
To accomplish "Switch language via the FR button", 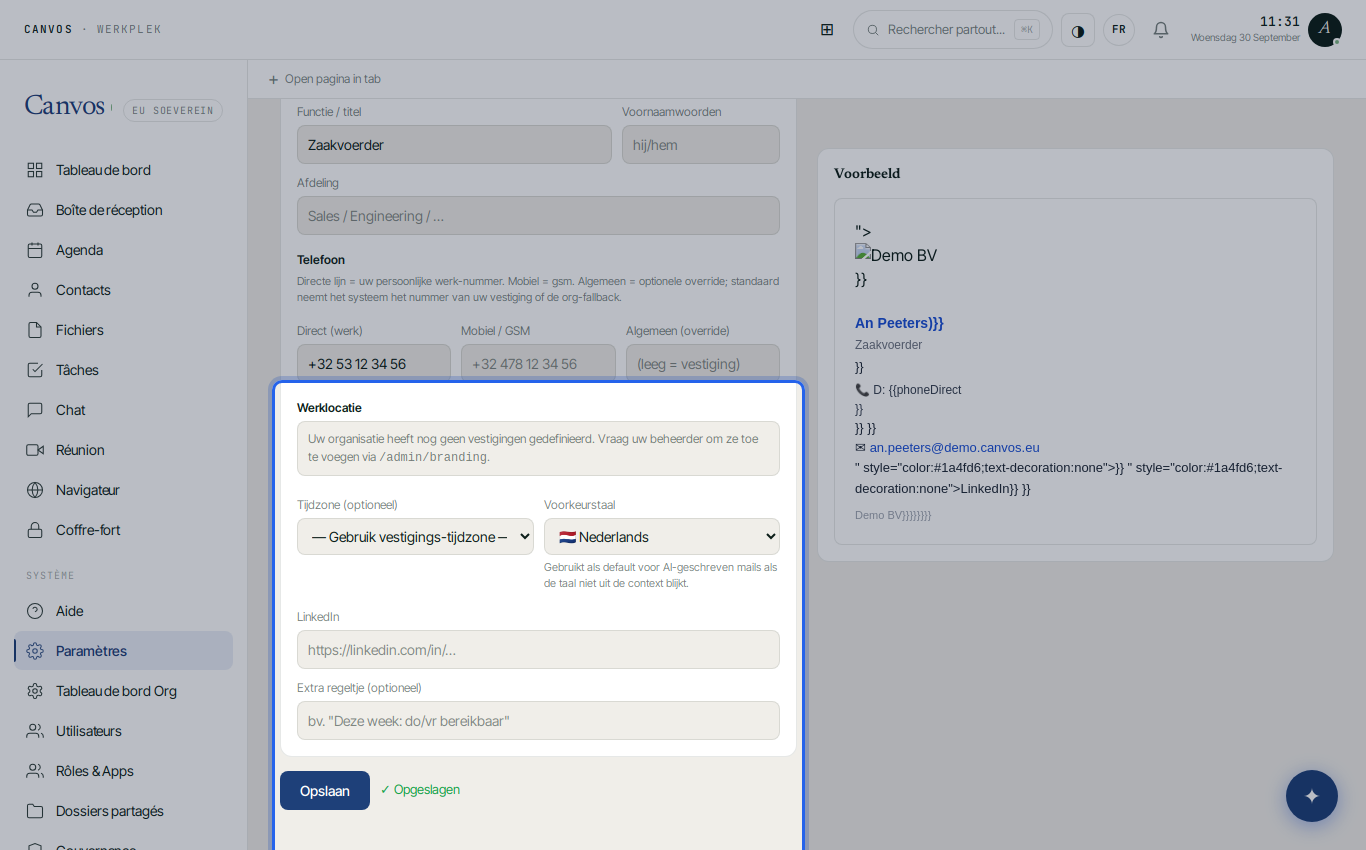I will point(1119,30).
